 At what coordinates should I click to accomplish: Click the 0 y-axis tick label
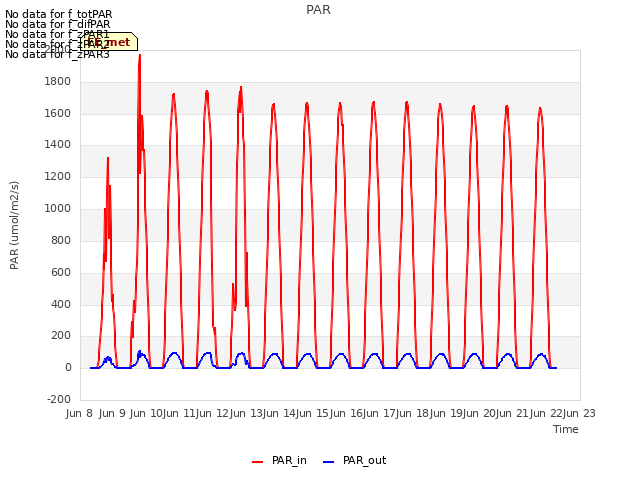point(68,368)
